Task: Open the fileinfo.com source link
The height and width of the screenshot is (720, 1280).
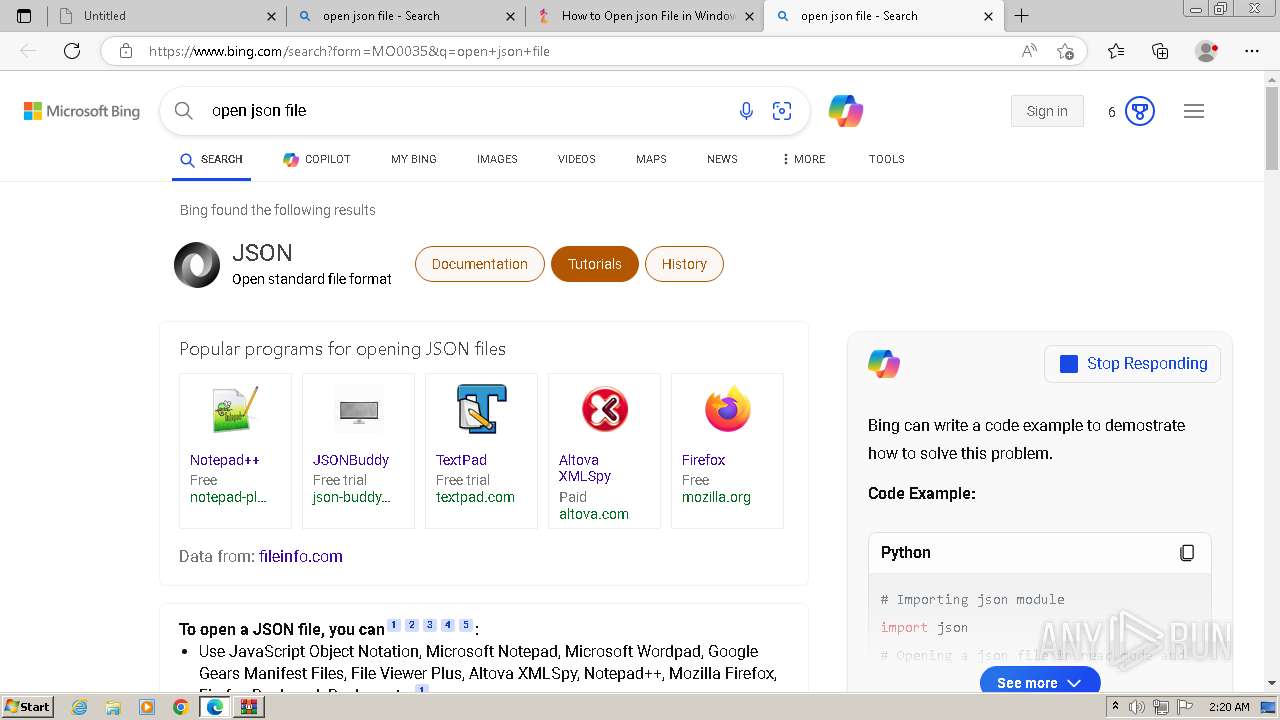Action: (300, 556)
